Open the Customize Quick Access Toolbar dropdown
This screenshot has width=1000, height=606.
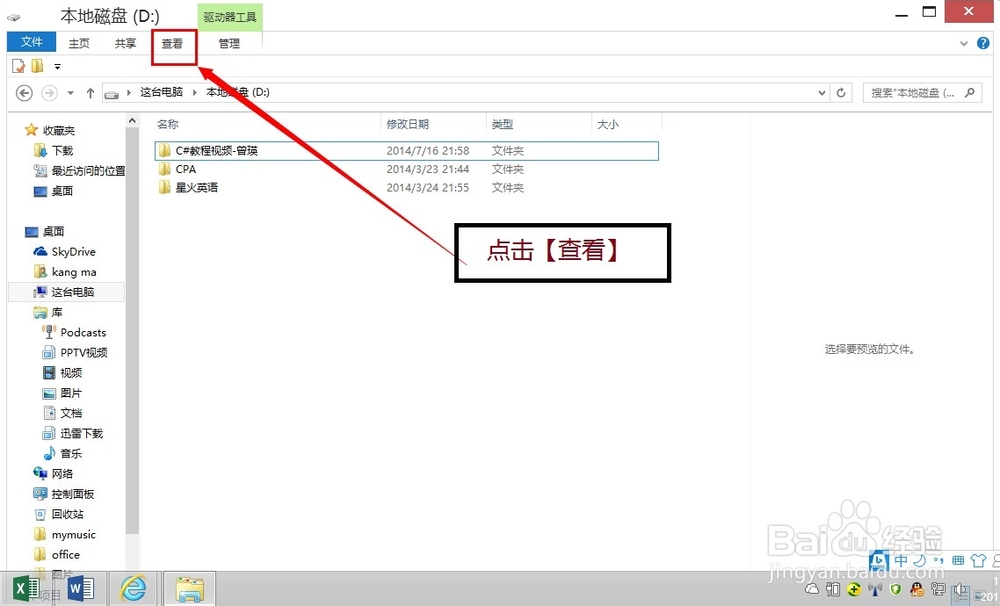point(57,66)
